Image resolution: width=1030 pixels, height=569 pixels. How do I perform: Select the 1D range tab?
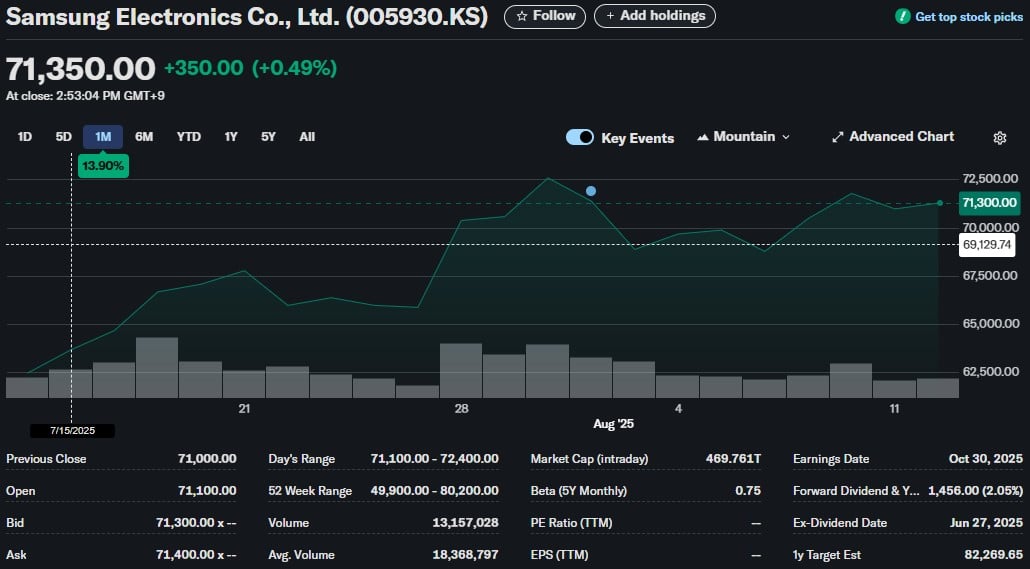pyautogui.click(x=25, y=137)
